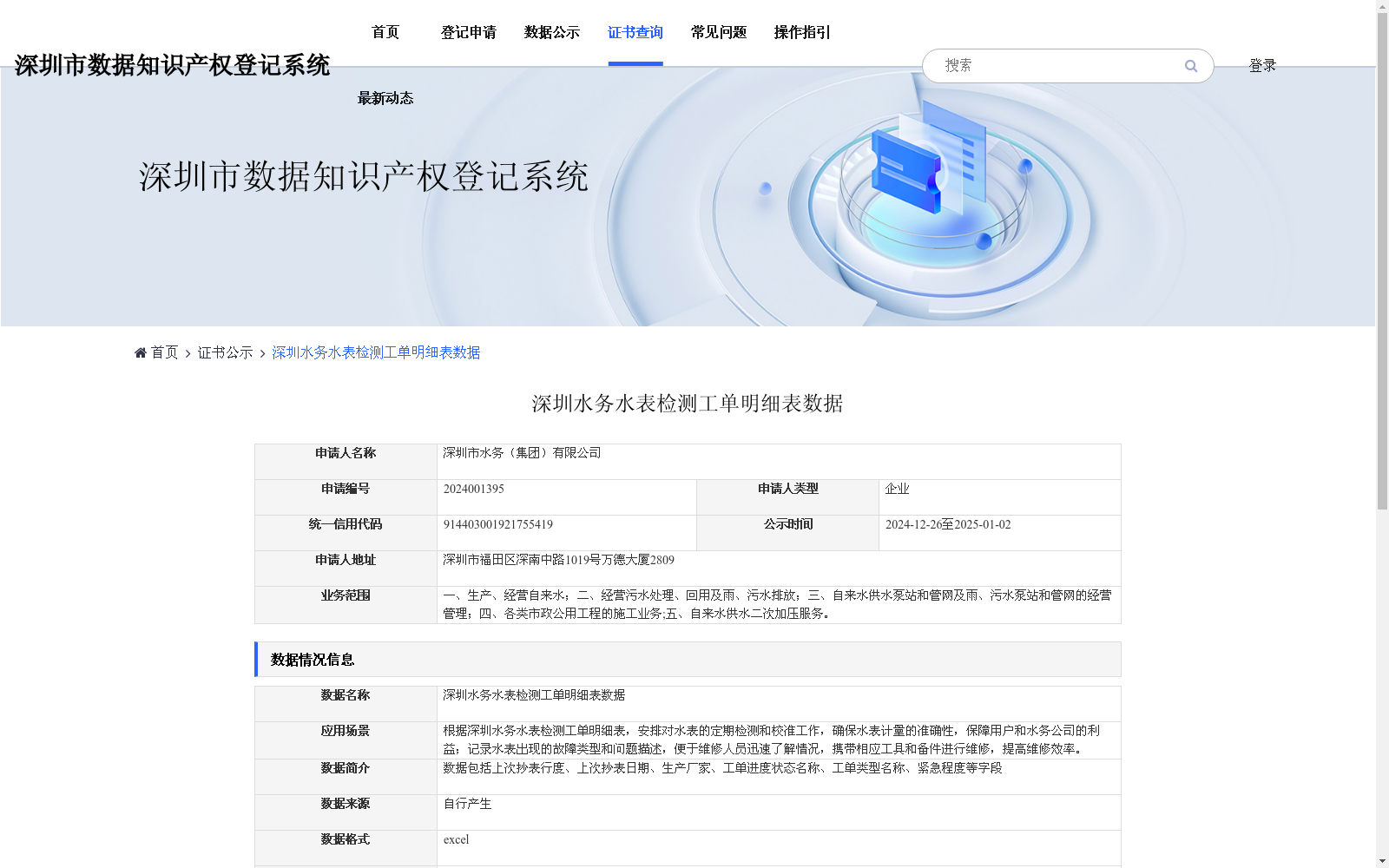Image resolution: width=1389 pixels, height=868 pixels.
Task: Click credit code 914403001921755419
Action: [x=498, y=524]
